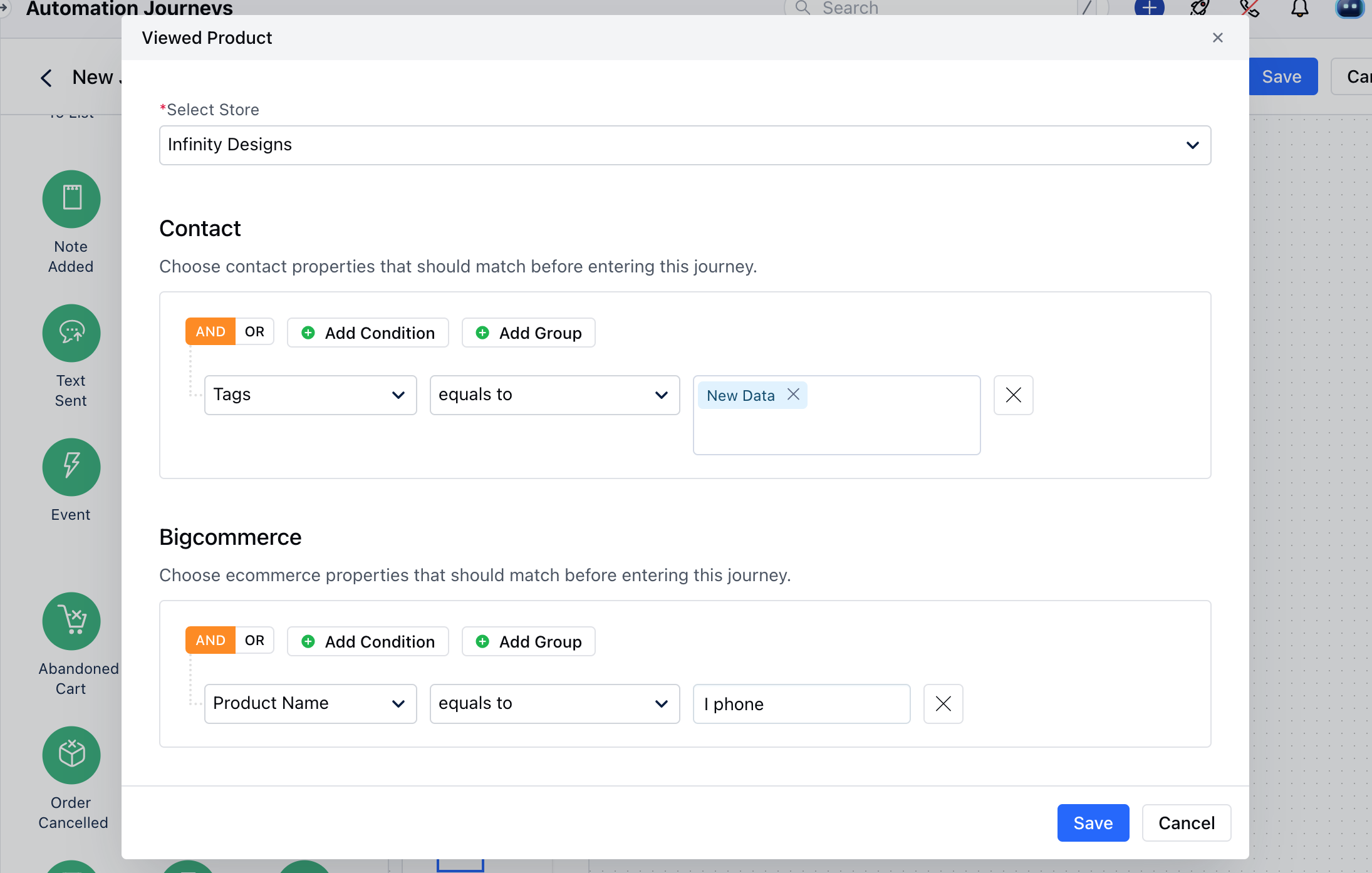The height and width of the screenshot is (873, 1372).
Task: Click the Note Added trigger icon
Action: click(71, 199)
